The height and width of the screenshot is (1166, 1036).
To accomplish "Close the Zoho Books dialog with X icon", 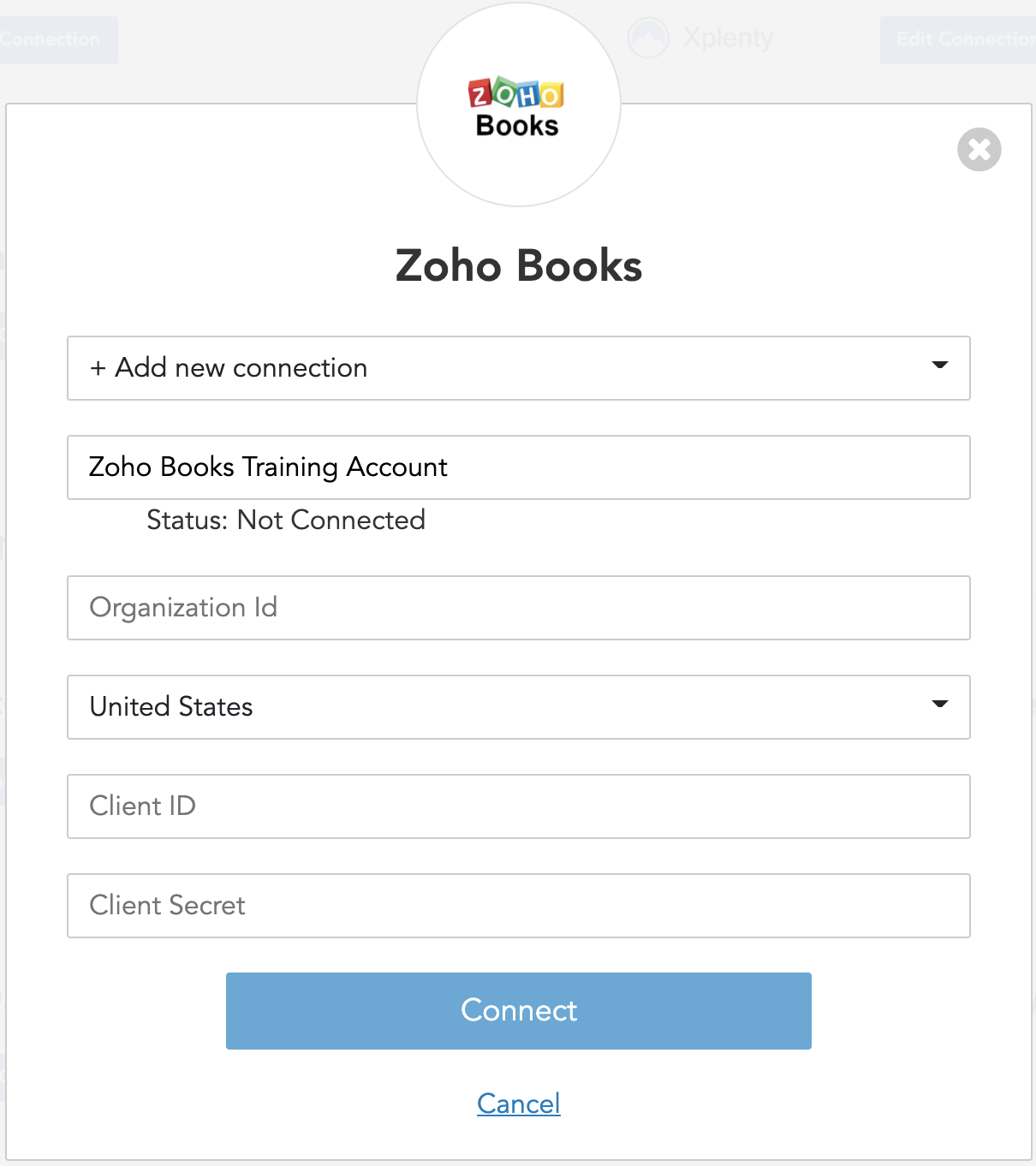I will click(x=979, y=150).
